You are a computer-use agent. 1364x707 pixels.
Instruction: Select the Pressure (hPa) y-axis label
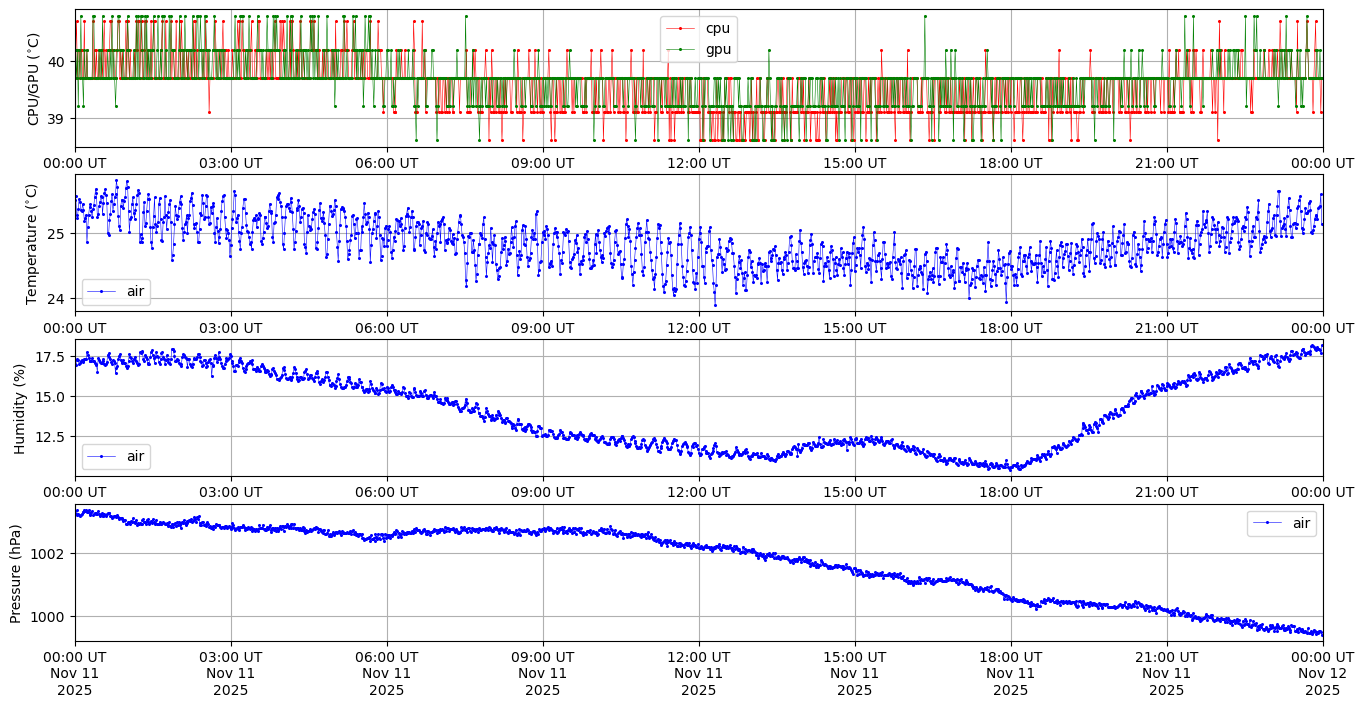pyautogui.click(x=16, y=573)
